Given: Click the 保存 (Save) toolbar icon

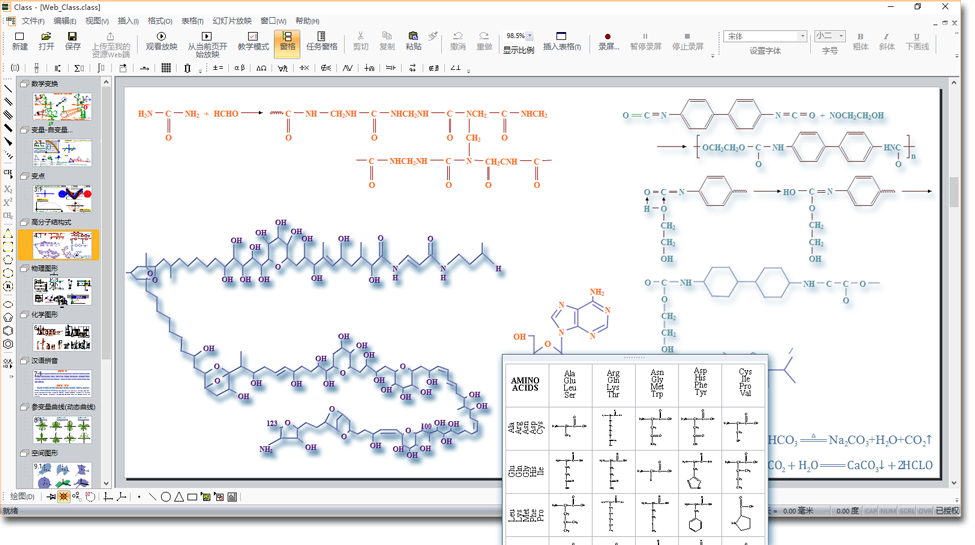Looking at the screenshot, I should click(72, 40).
